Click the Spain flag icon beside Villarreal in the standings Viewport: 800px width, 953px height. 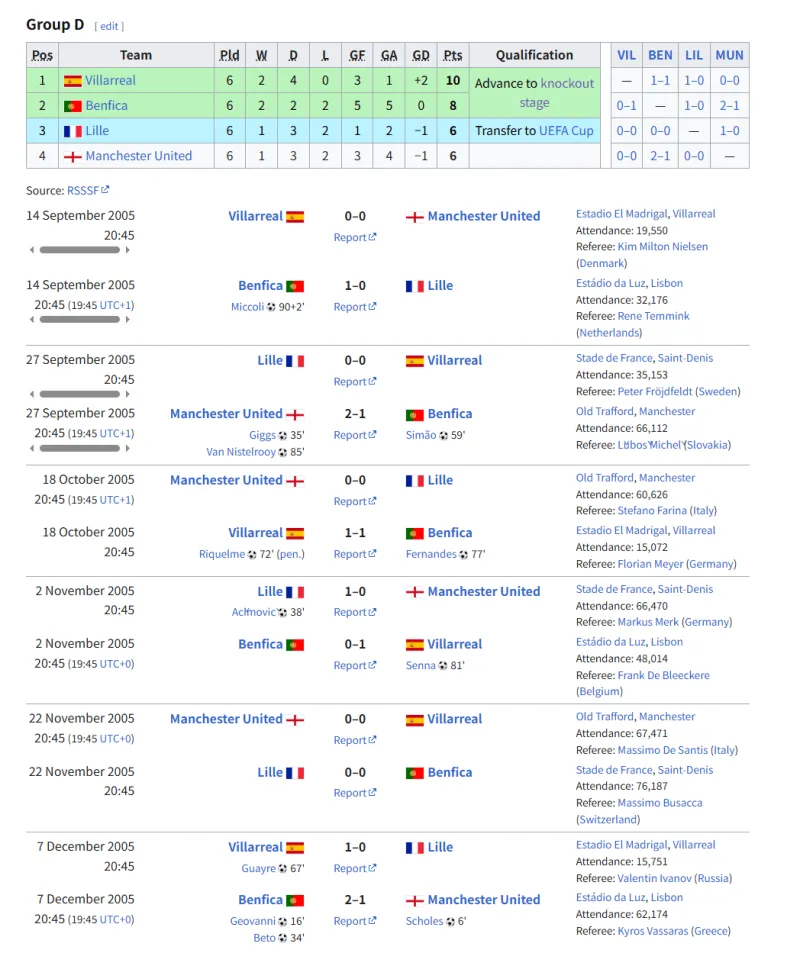point(73,81)
